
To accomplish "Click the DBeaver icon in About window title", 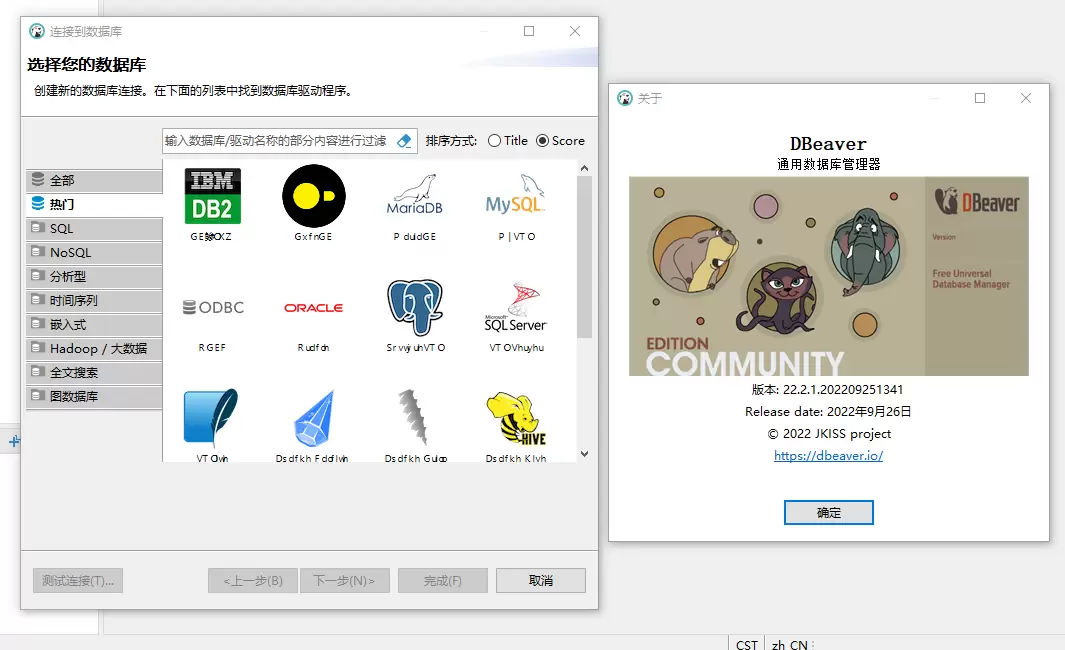I will pos(624,98).
